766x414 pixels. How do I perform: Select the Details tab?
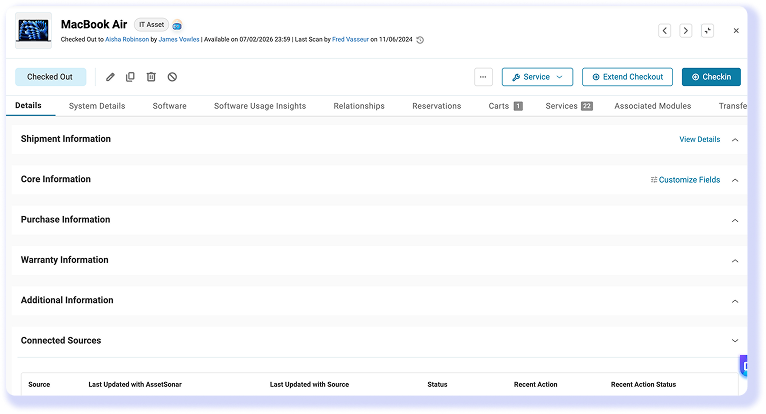[x=28, y=106]
